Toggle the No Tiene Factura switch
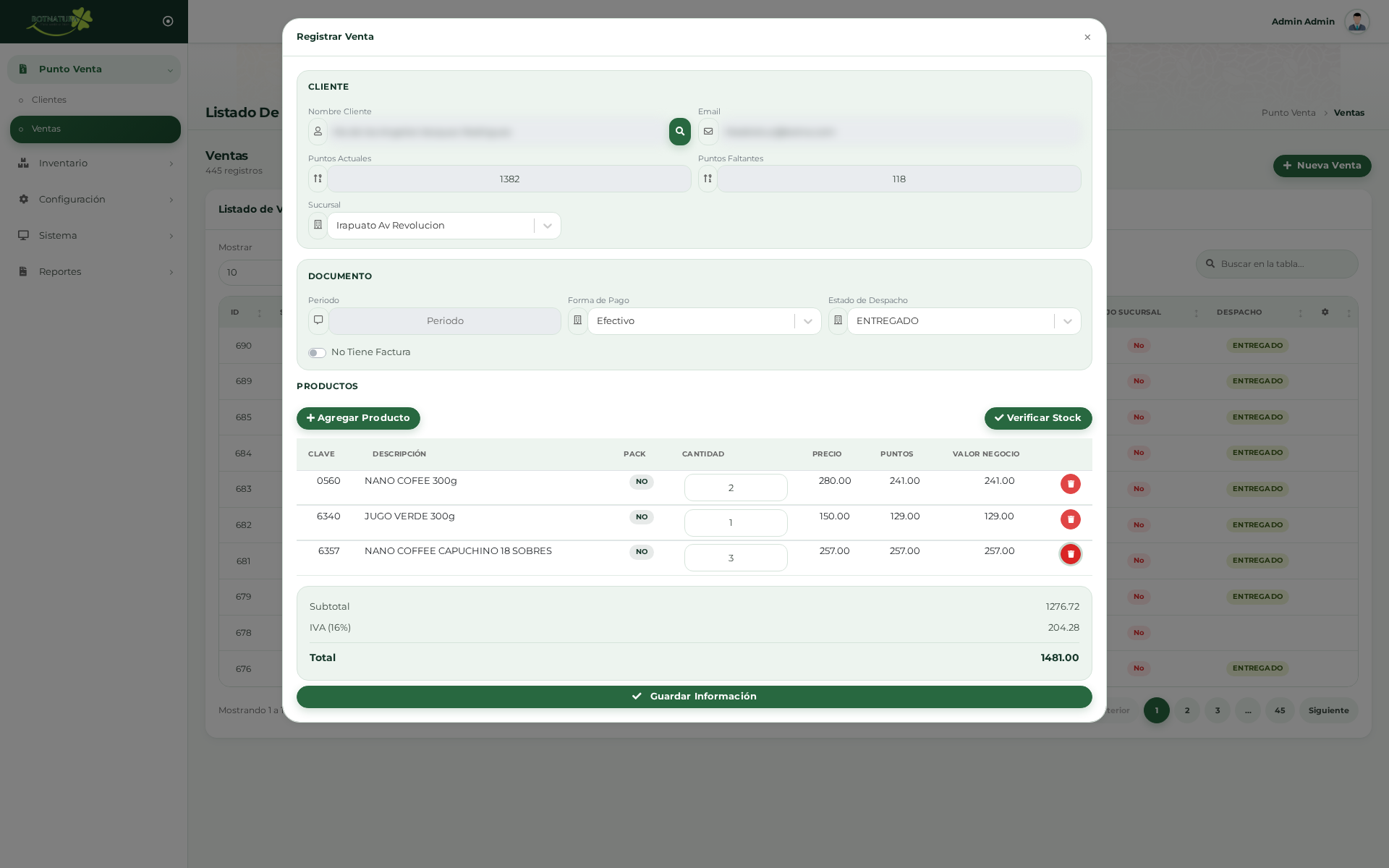This screenshot has height=868, width=1389. [x=317, y=353]
